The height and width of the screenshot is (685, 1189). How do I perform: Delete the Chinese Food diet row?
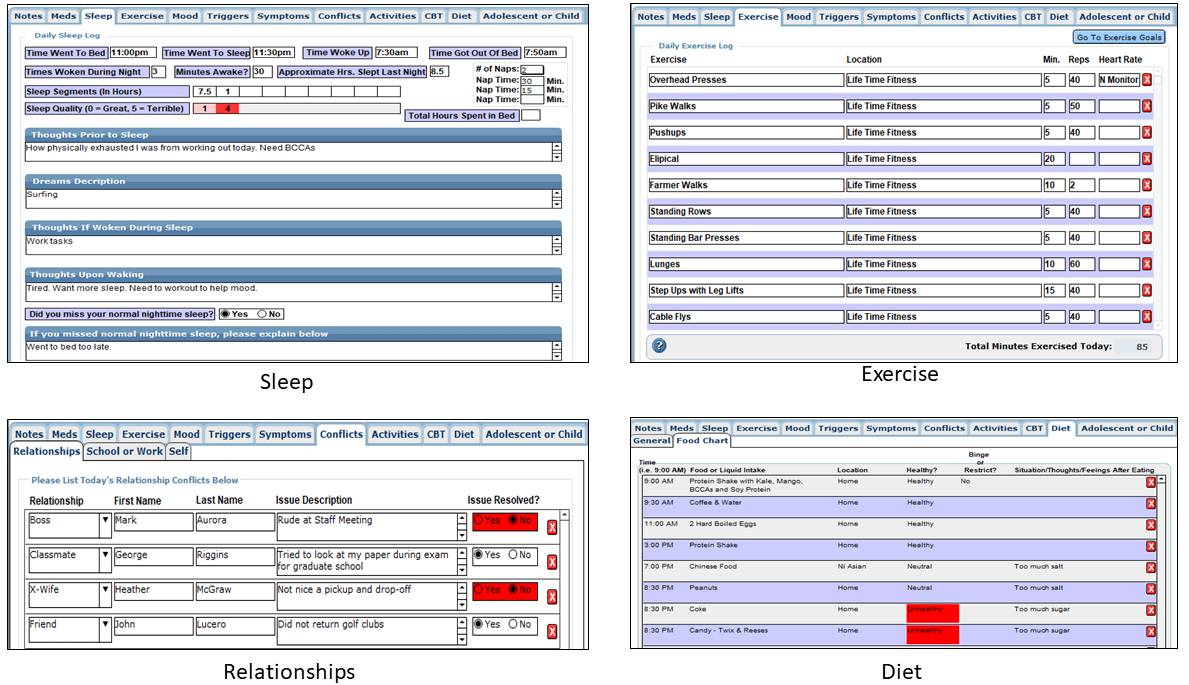click(x=1151, y=567)
